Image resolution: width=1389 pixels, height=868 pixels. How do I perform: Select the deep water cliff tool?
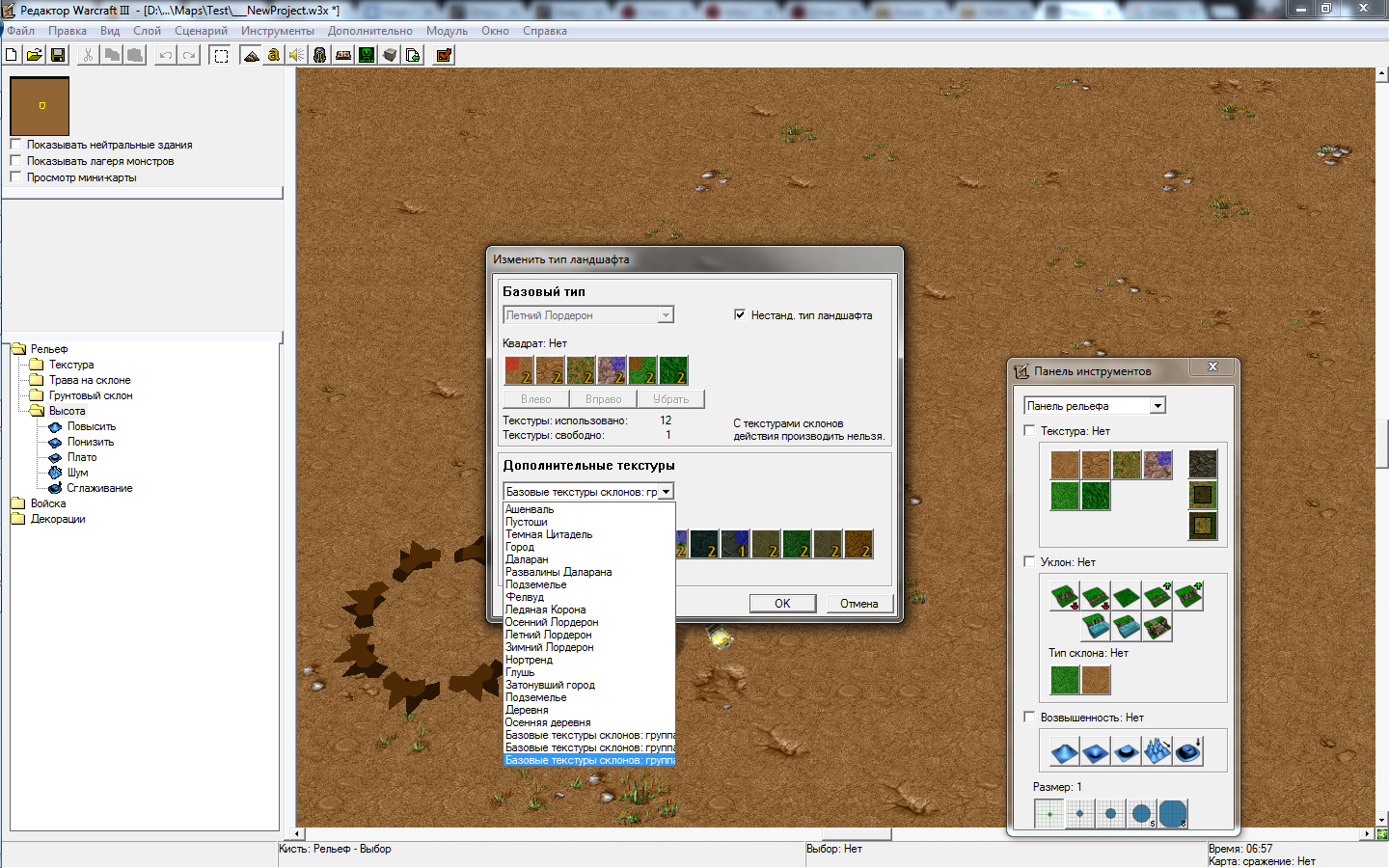click(1096, 627)
